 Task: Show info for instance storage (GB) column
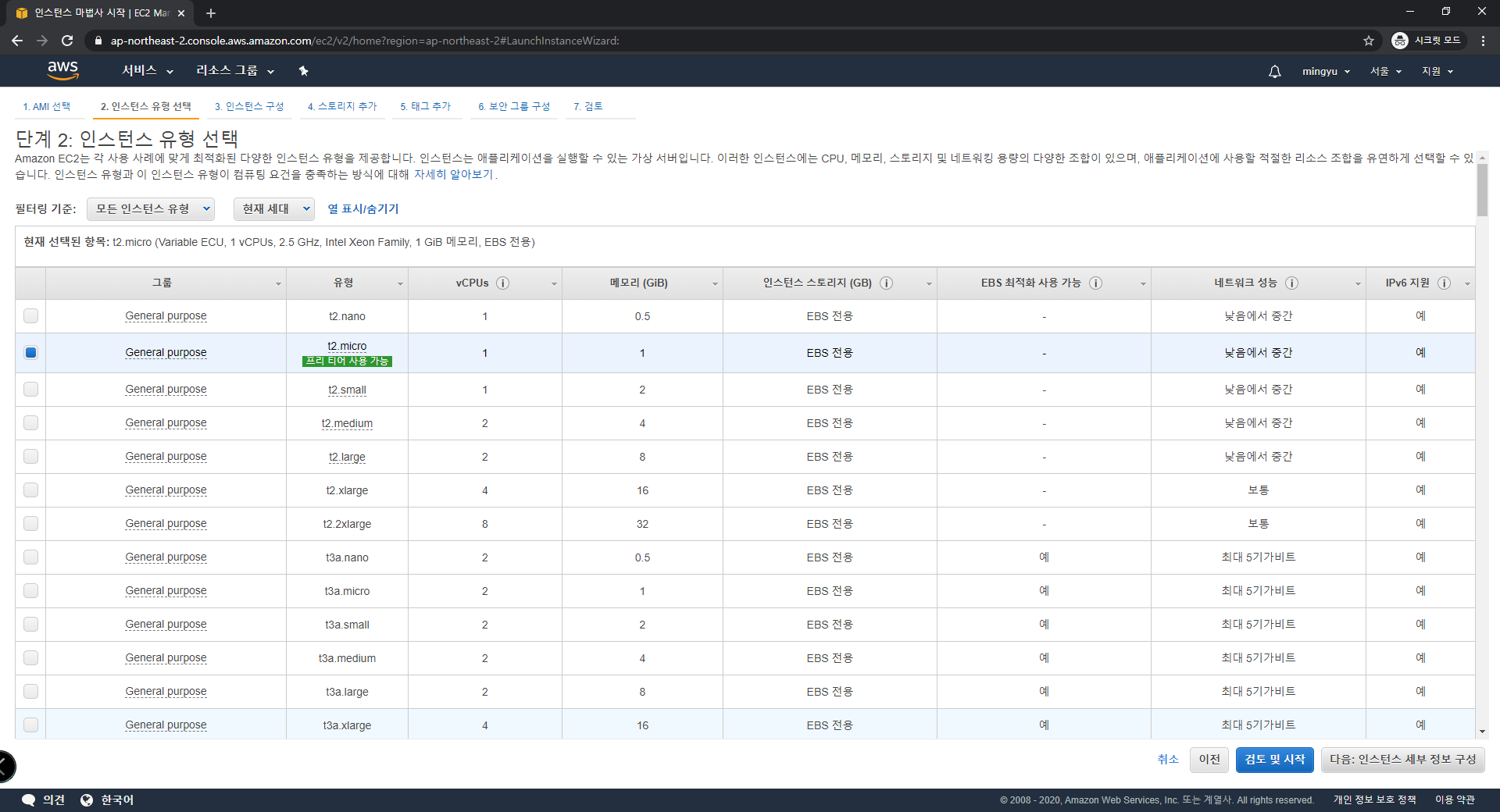pos(887,283)
